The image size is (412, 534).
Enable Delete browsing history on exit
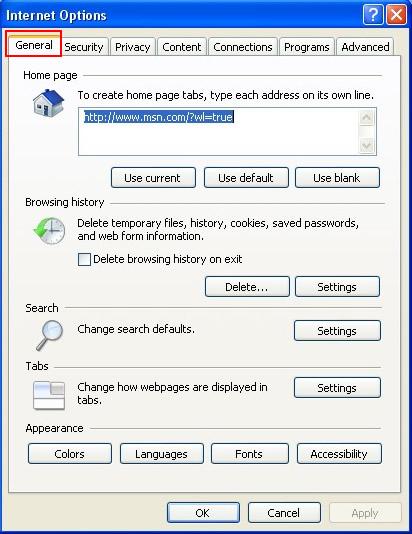tap(84, 259)
